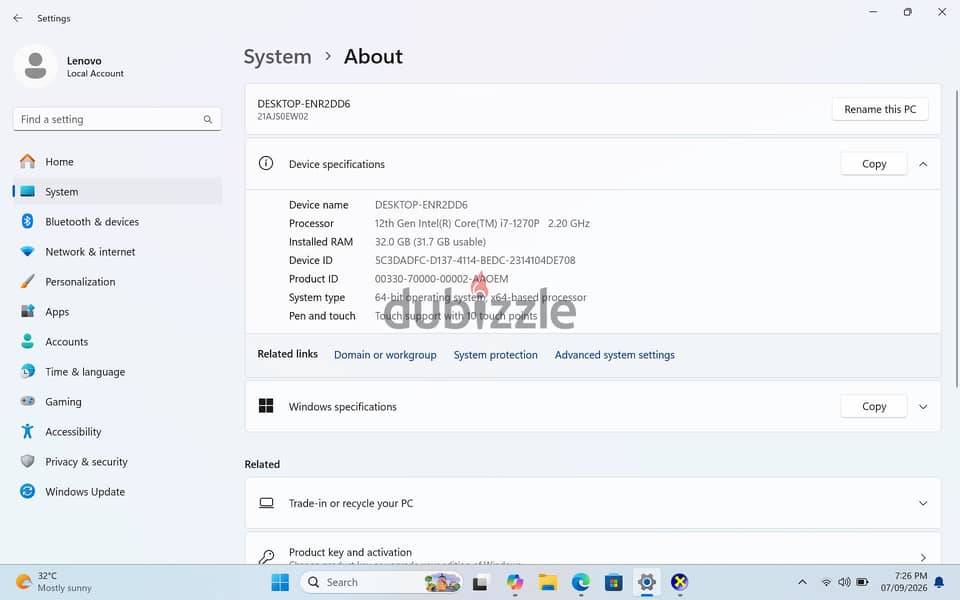Image resolution: width=960 pixels, height=600 pixels.
Task: Copy the Device specifications
Action: (x=874, y=163)
